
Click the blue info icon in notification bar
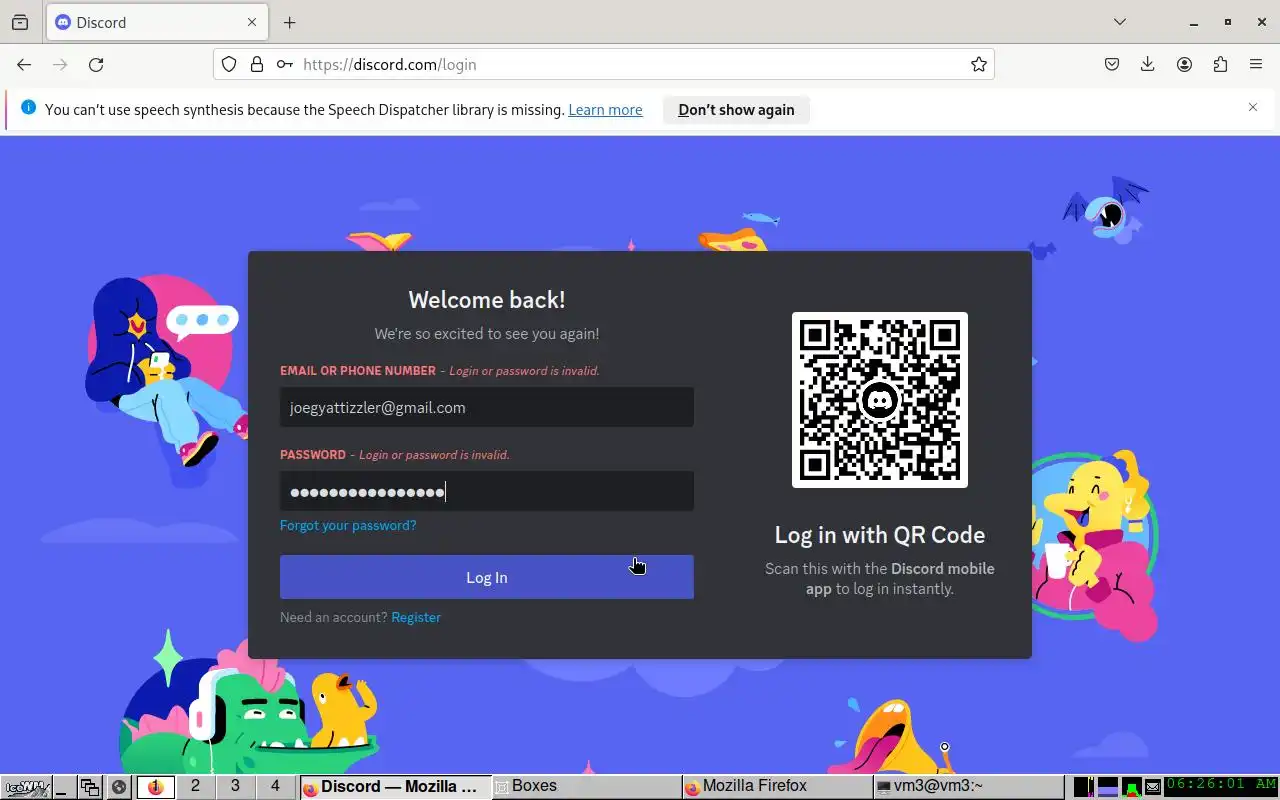pyautogui.click(x=28, y=108)
